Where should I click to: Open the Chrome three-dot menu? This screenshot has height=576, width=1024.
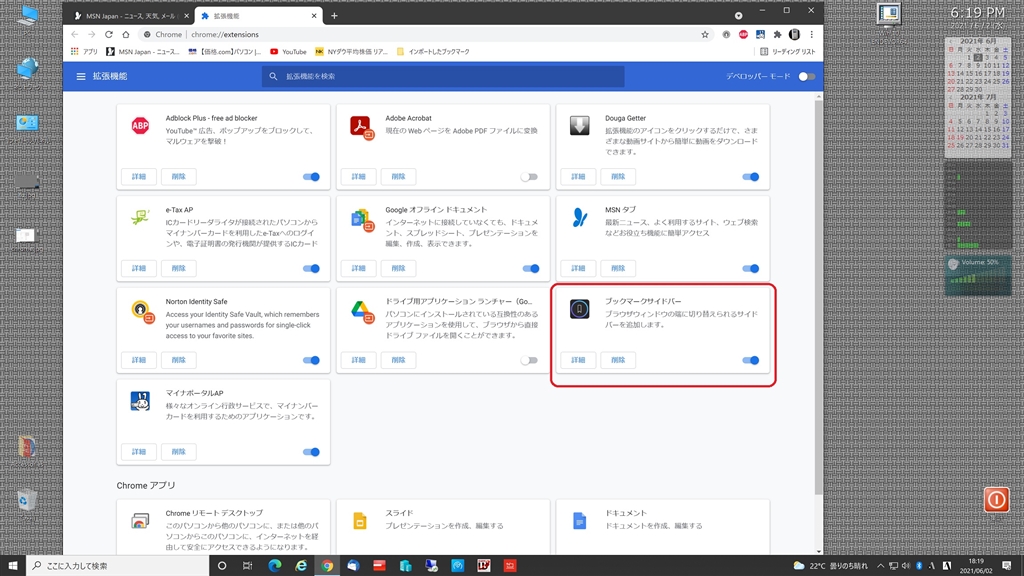click(x=812, y=35)
